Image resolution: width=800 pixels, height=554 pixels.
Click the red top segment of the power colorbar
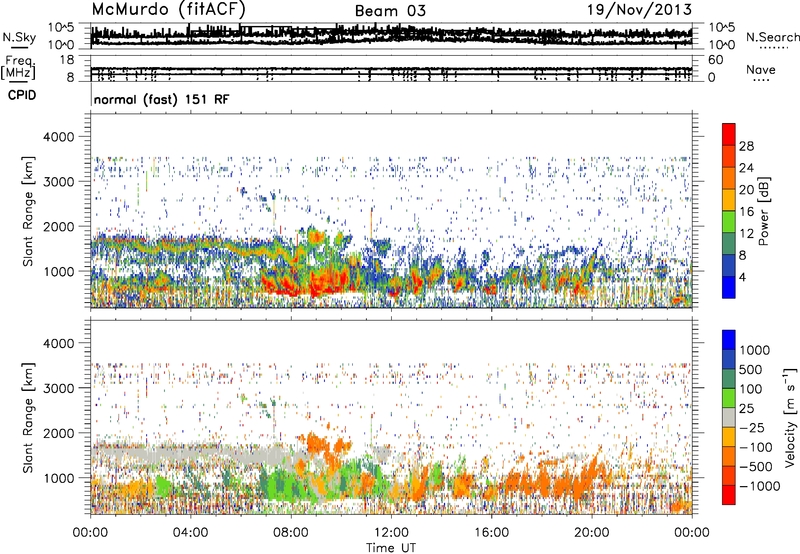(729, 135)
